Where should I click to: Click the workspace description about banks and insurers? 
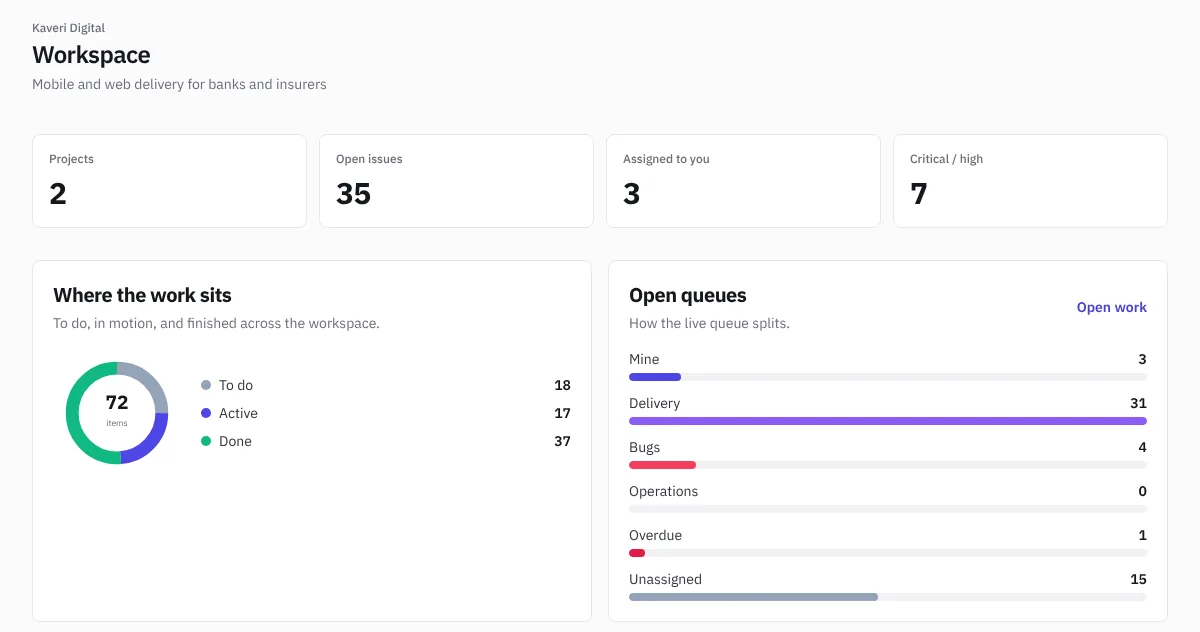179,84
